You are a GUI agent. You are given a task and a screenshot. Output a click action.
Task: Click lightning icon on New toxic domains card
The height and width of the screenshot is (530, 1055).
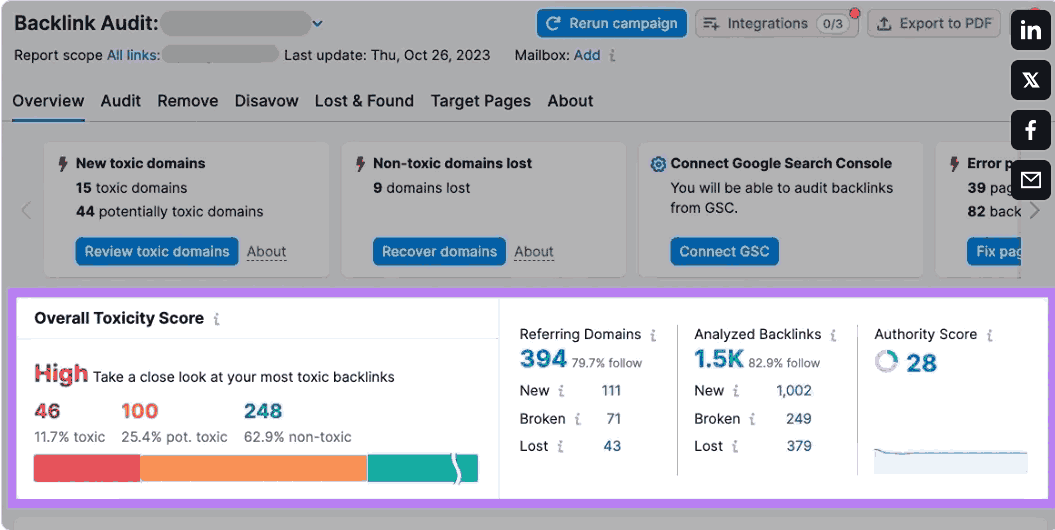click(x=63, y=163)
